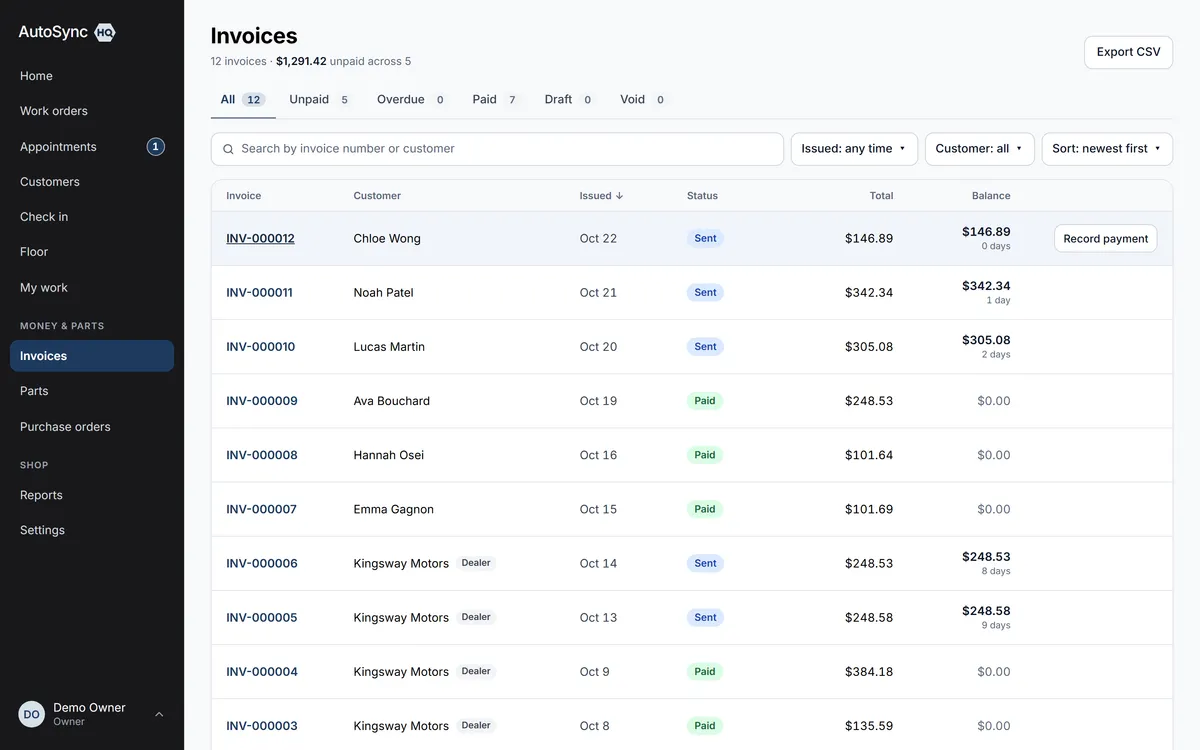Open Reports in the sidebar
Image resolution: width=1200 pixels, height=750 pixels.
(92, 495)
